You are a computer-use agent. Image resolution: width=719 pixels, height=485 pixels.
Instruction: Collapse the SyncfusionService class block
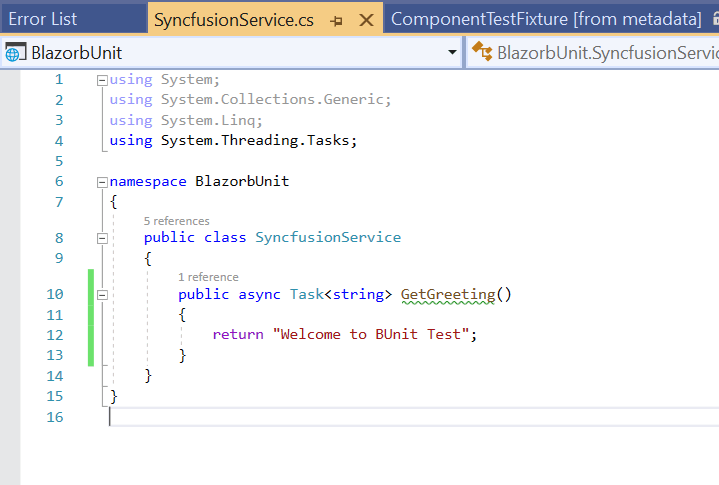point(102,238)
